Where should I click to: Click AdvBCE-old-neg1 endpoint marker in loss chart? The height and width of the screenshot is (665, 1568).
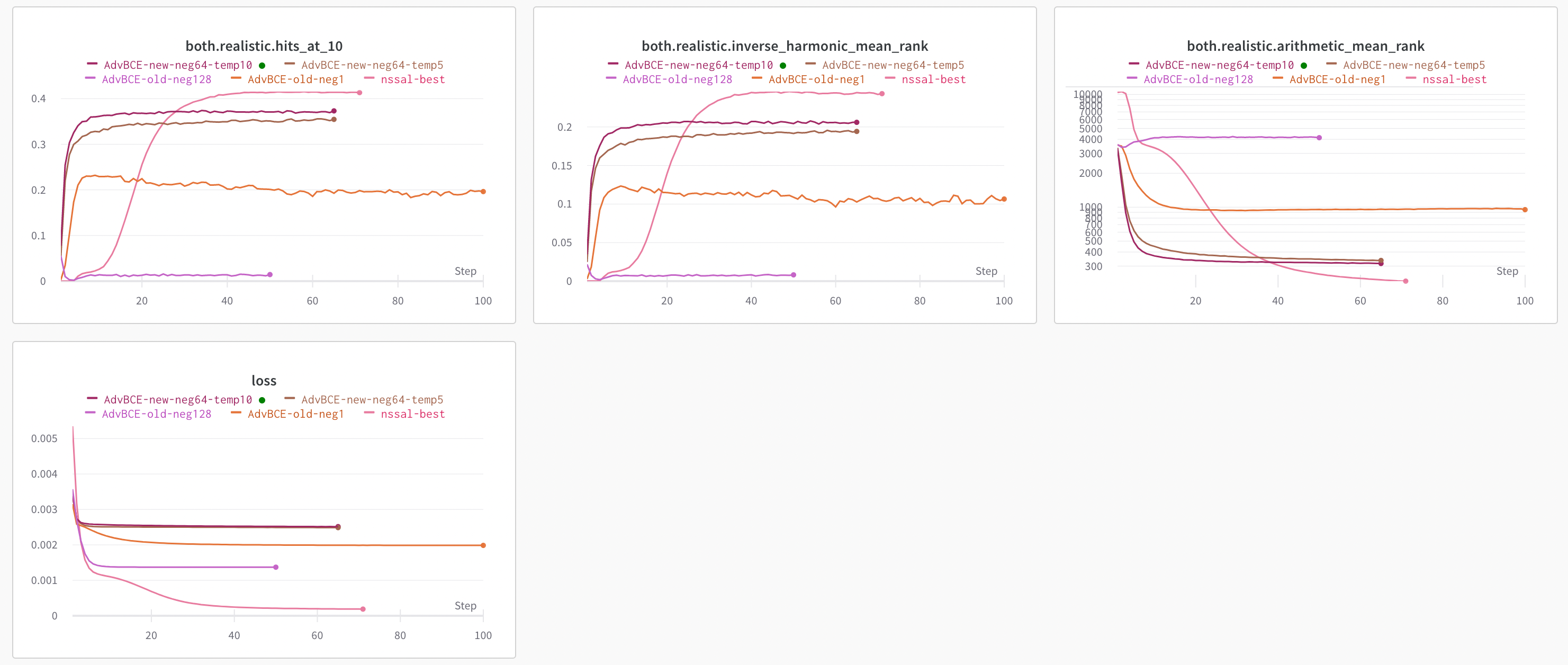[483, 545]
